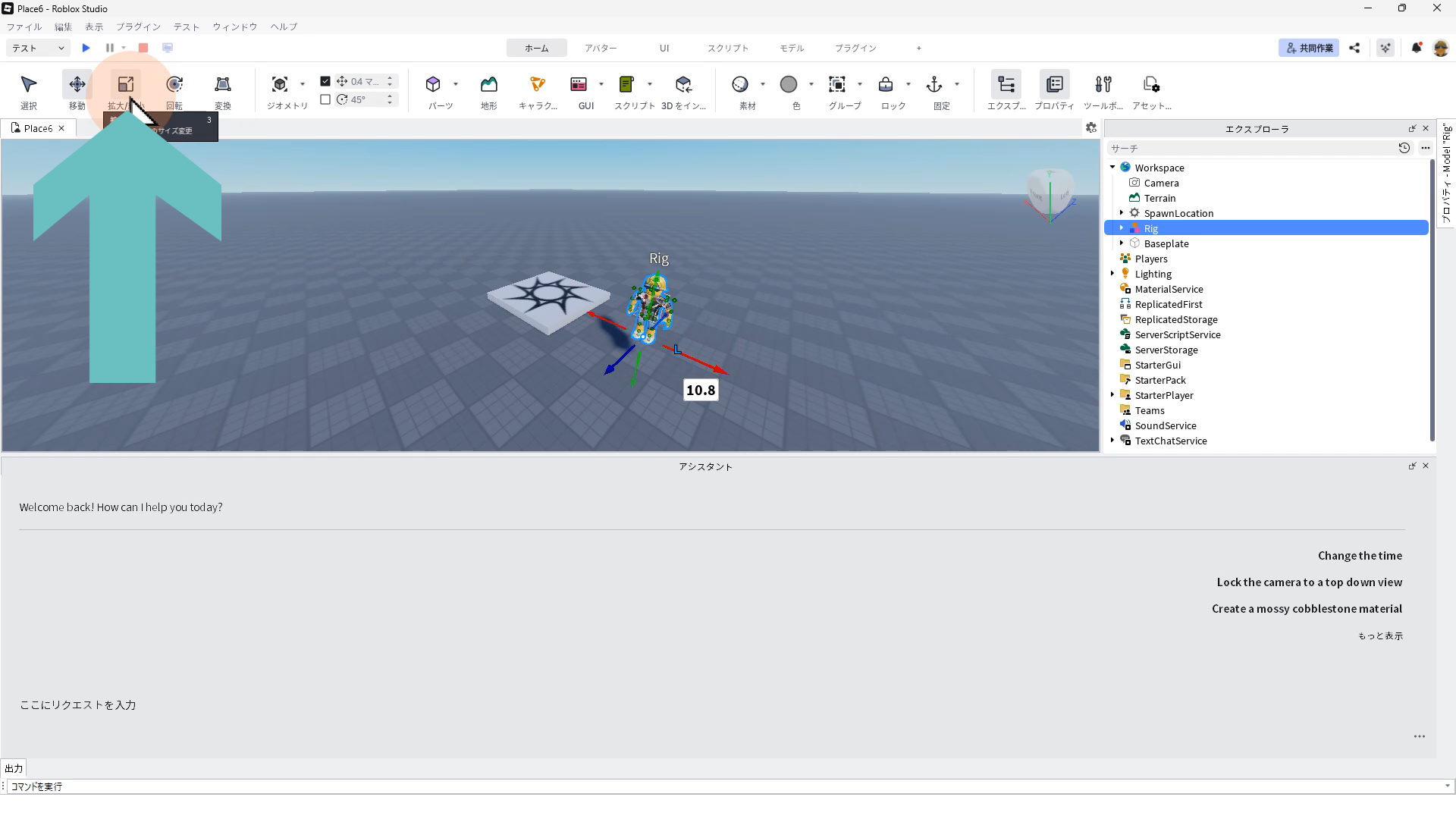Open the Toolbox (ツールボ...) panel
Viewport: 1456px width, 819px height.
coord(1103,84)
